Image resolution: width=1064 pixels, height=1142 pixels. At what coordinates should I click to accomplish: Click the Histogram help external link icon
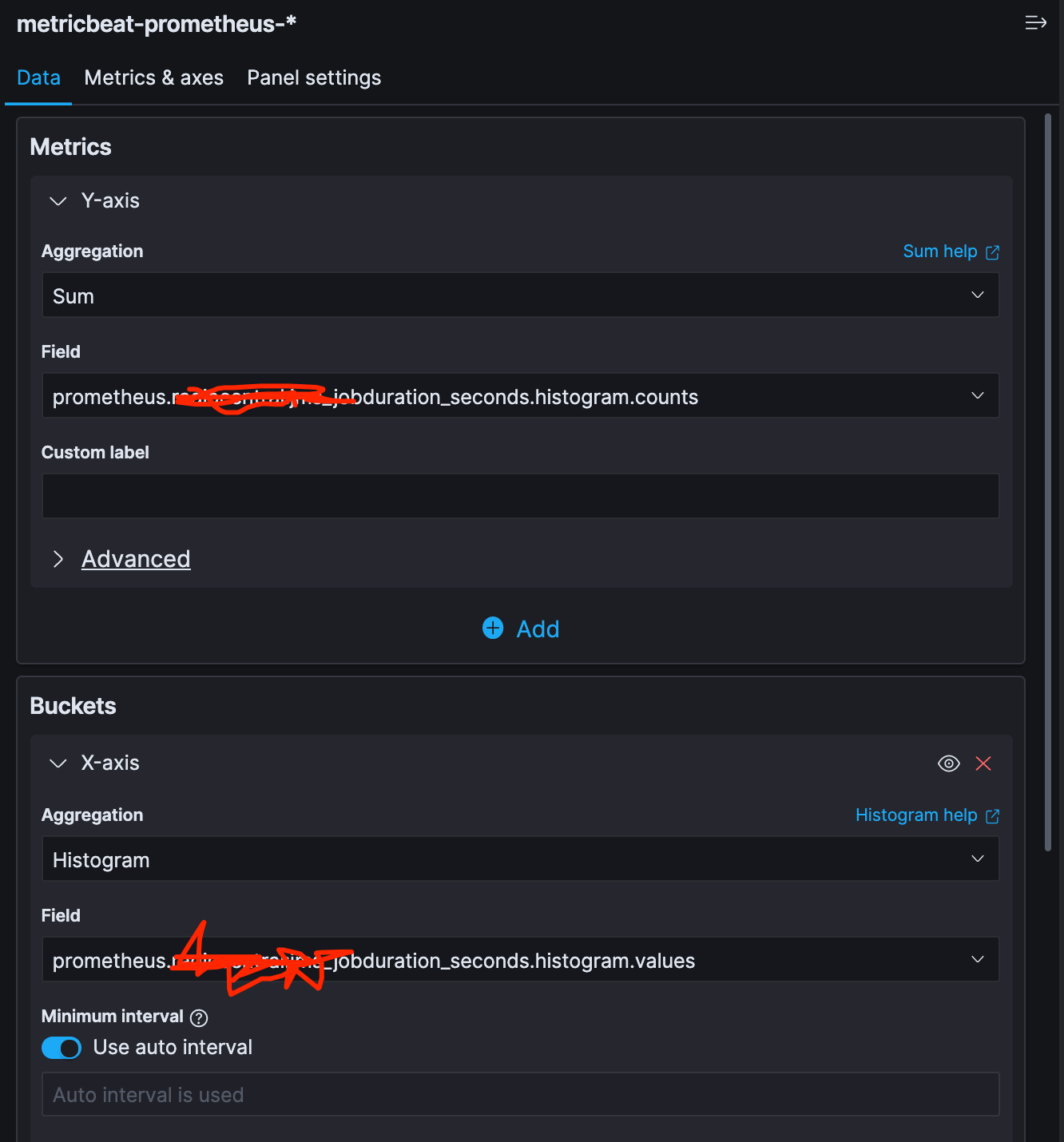[x=993, y=816]
